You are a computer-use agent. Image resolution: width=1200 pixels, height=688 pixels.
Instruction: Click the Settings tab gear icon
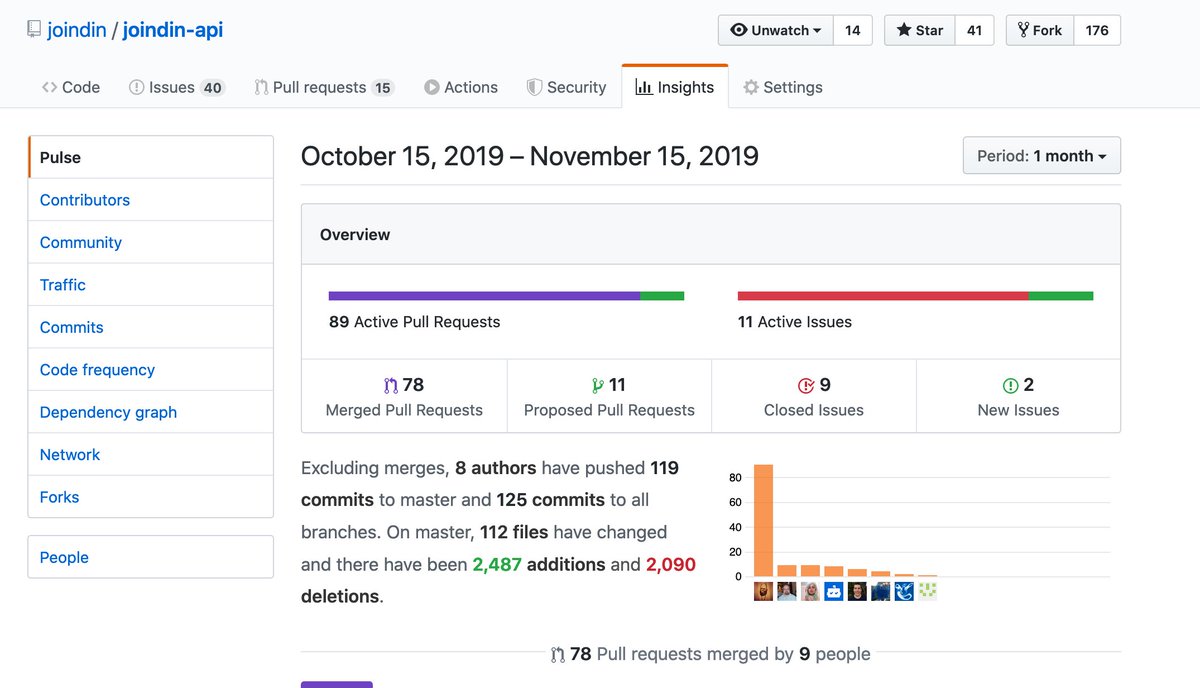(x=751, y=87)
